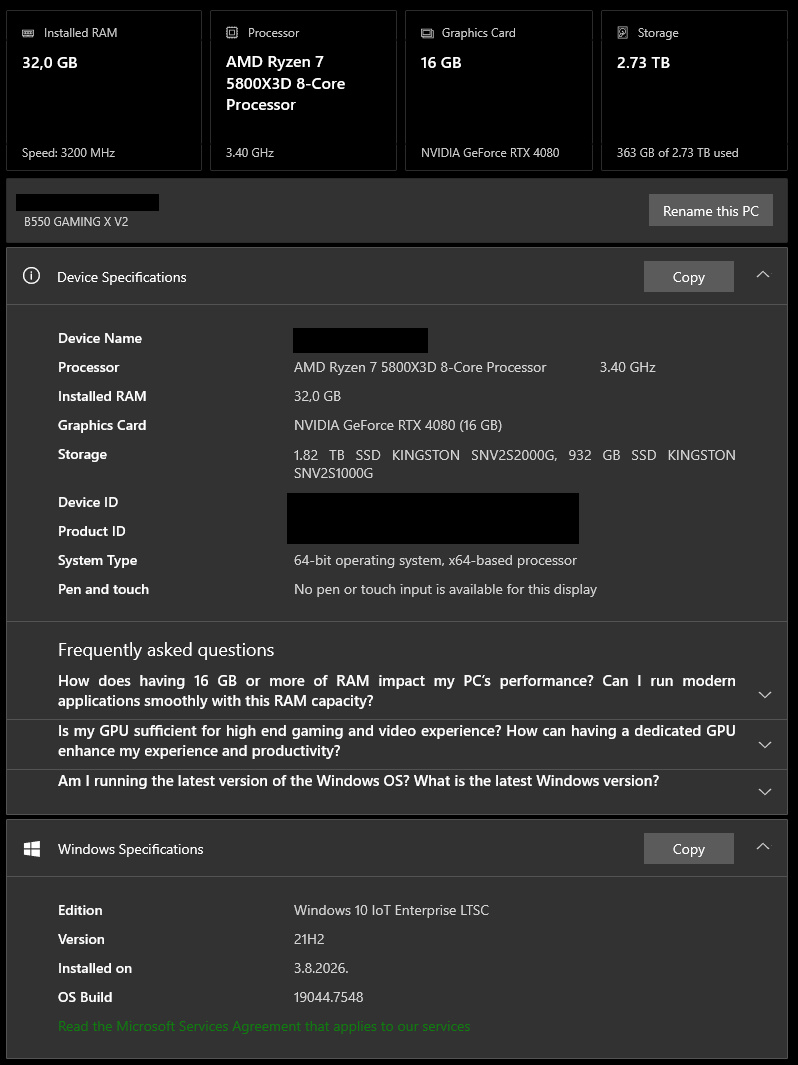Click the 'Pen and touch' label
Image resolution: width=798 pixels, height=1065 pixels.
[x=103, y=590]
